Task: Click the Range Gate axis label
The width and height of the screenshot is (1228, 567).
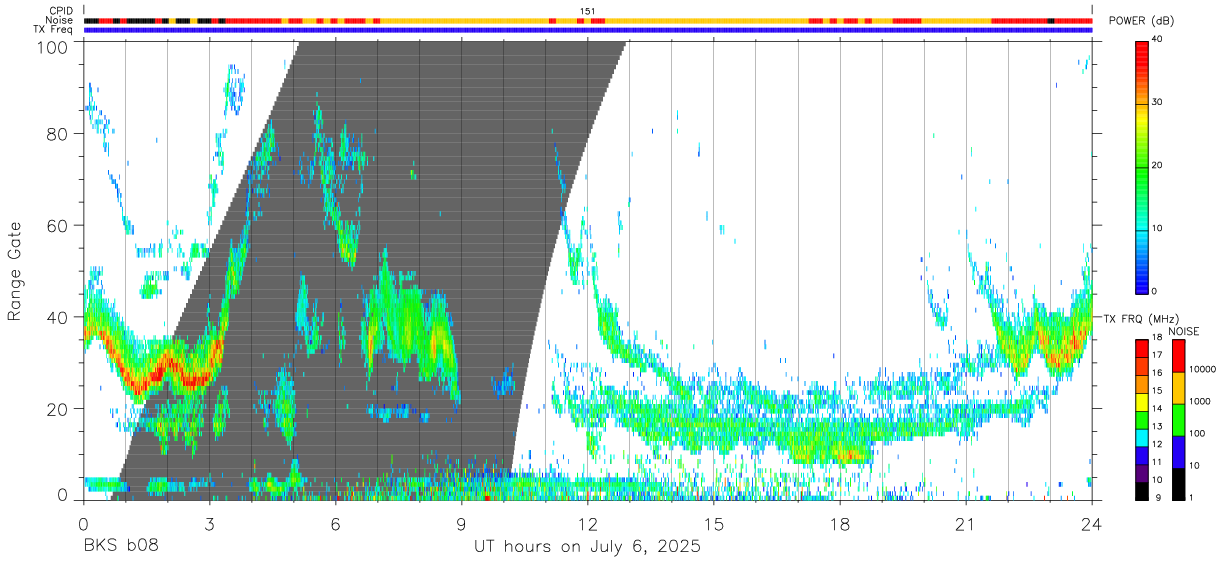Action: (15, 271)
